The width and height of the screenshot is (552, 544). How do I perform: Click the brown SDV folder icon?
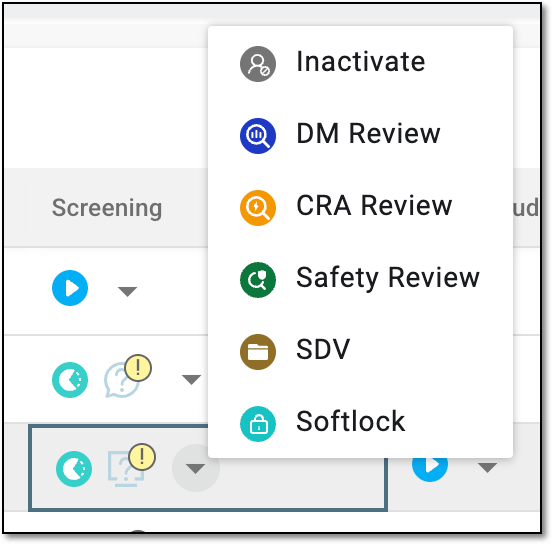(x=258, y=352)
